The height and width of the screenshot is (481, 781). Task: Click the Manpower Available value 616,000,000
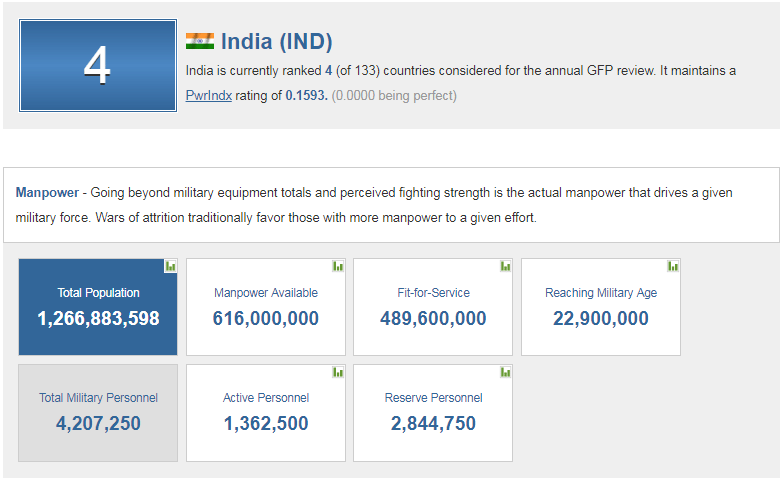(266, 319)
